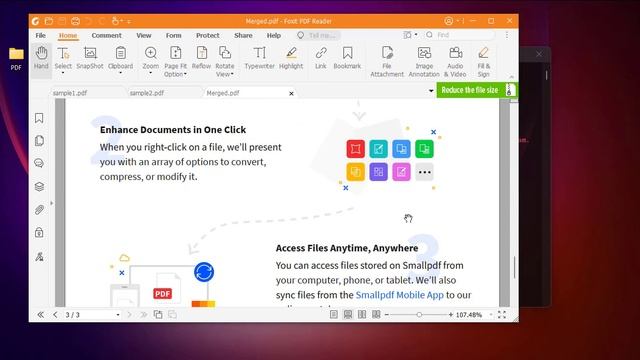The height and width of the screenshot is (360, 640).
Task: Select the Highlight tool
Action: [291, 58]
